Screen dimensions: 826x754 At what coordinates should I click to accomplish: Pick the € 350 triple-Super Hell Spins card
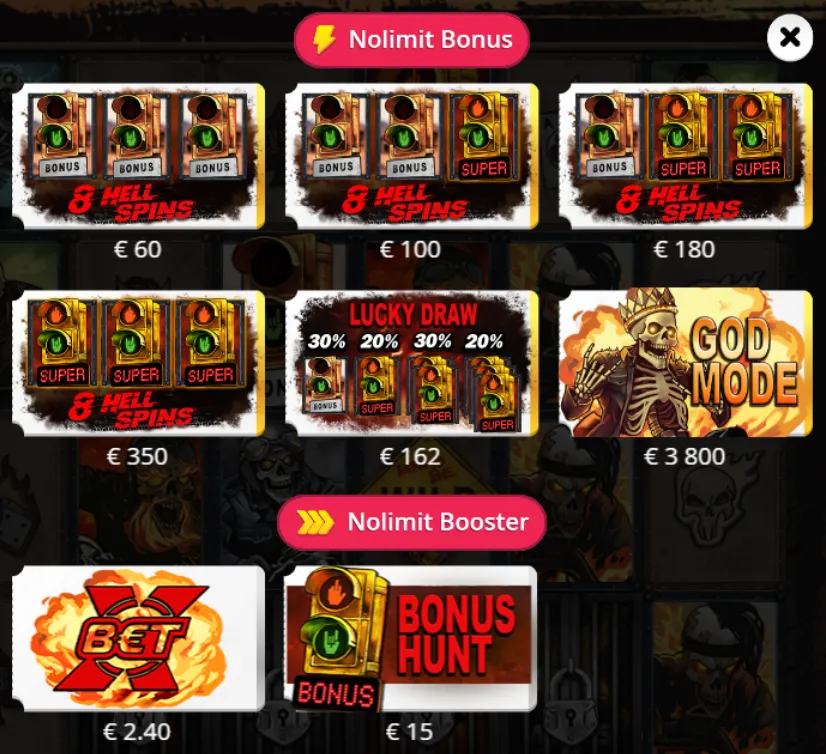(138, 363)
